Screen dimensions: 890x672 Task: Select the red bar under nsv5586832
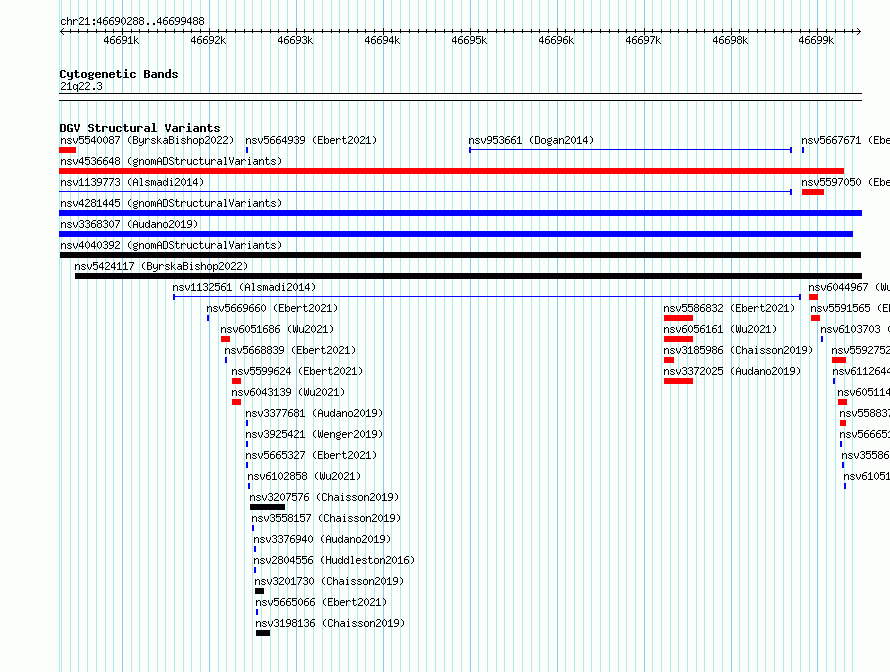tap(678, 318)
